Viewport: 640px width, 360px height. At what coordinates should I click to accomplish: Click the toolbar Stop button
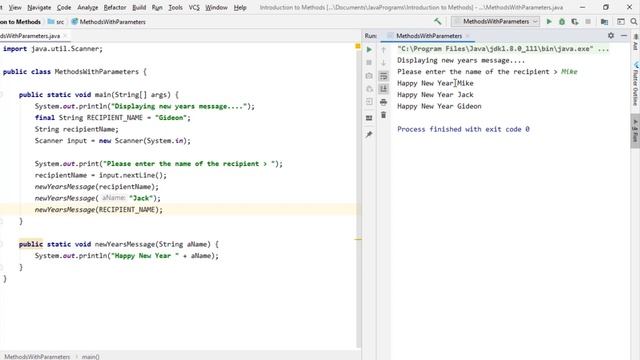click(588, 22)
